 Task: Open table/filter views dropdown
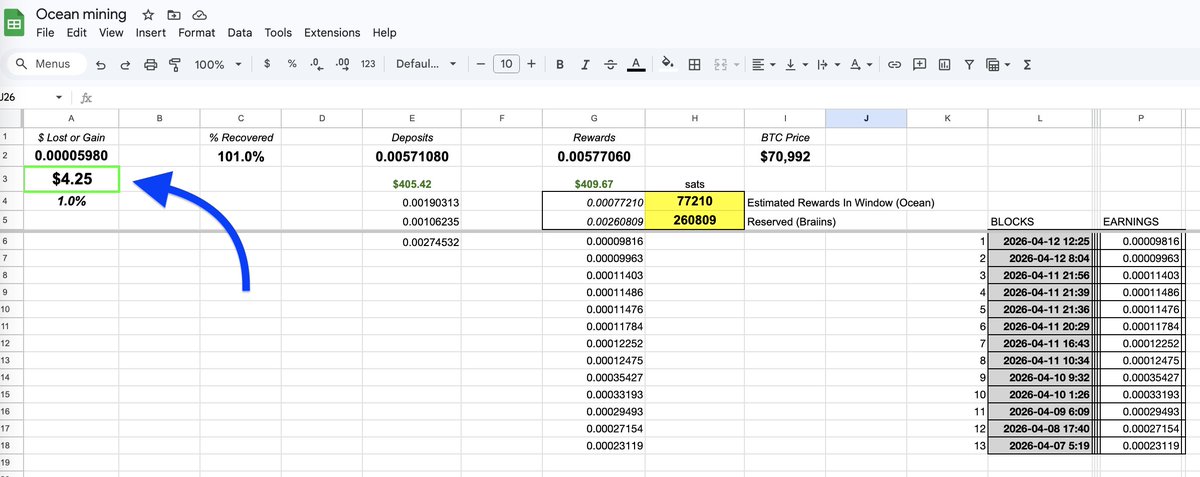tap(998, 64)
